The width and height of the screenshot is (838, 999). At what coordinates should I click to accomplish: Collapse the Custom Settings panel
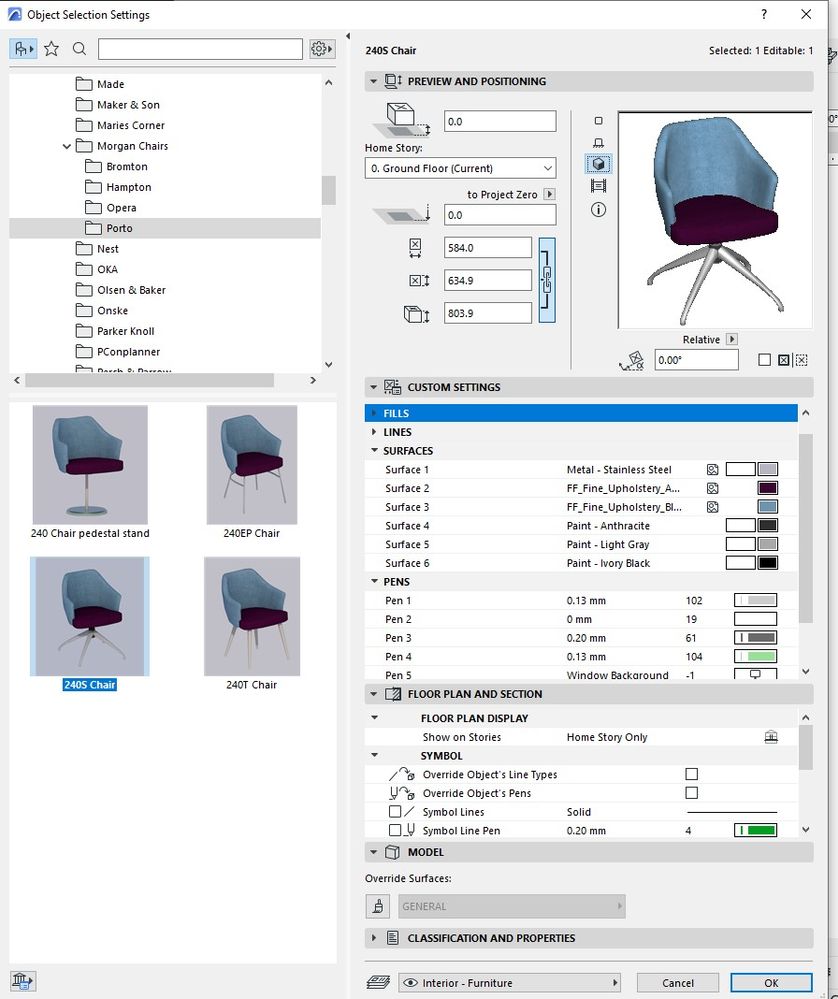[373, 387]
